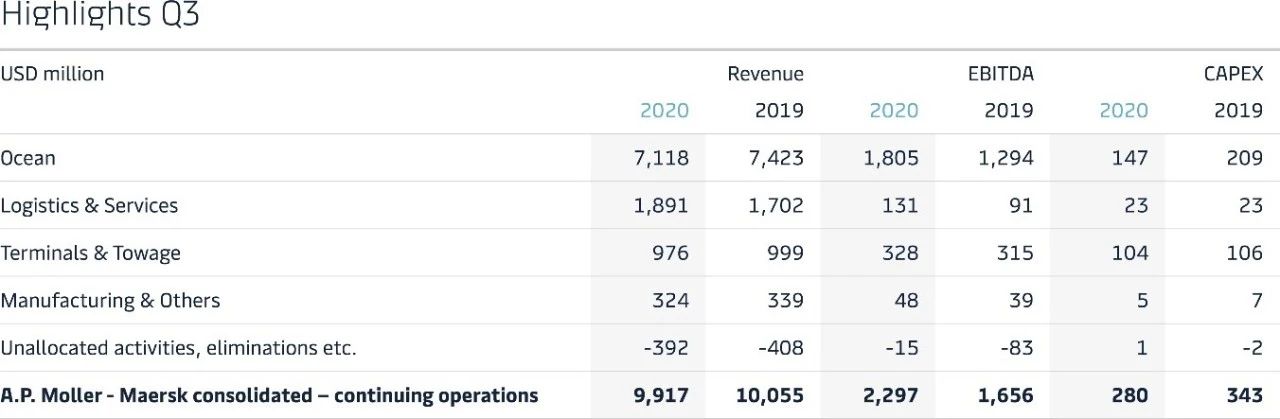Screen dimensions: 1280x419
Task: Select Manufacturing & Others CAPEX value 7
Action: [x=1257, y=300]
